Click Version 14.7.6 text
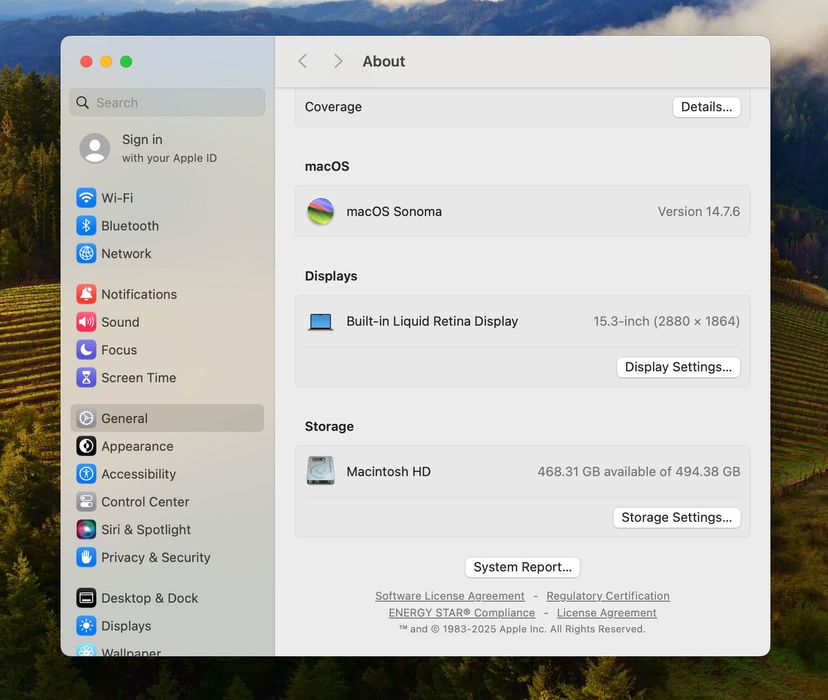The width and height of the screenshot is (828, 700). [699, 212]
